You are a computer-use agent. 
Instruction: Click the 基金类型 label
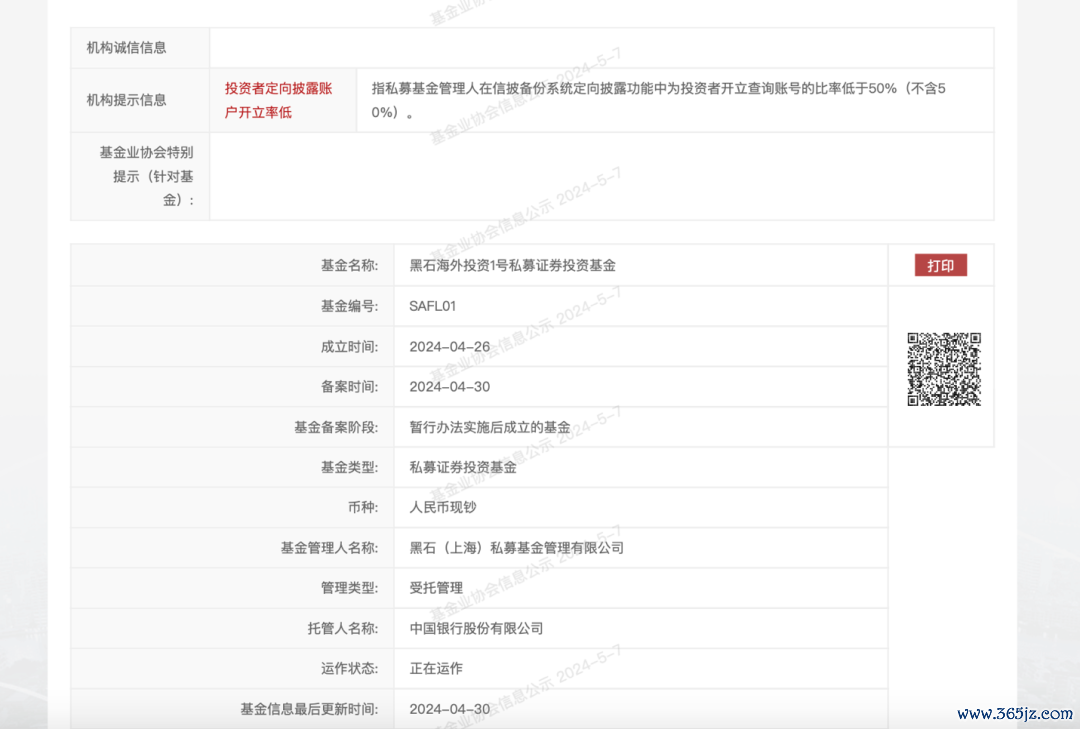(349, 467)
